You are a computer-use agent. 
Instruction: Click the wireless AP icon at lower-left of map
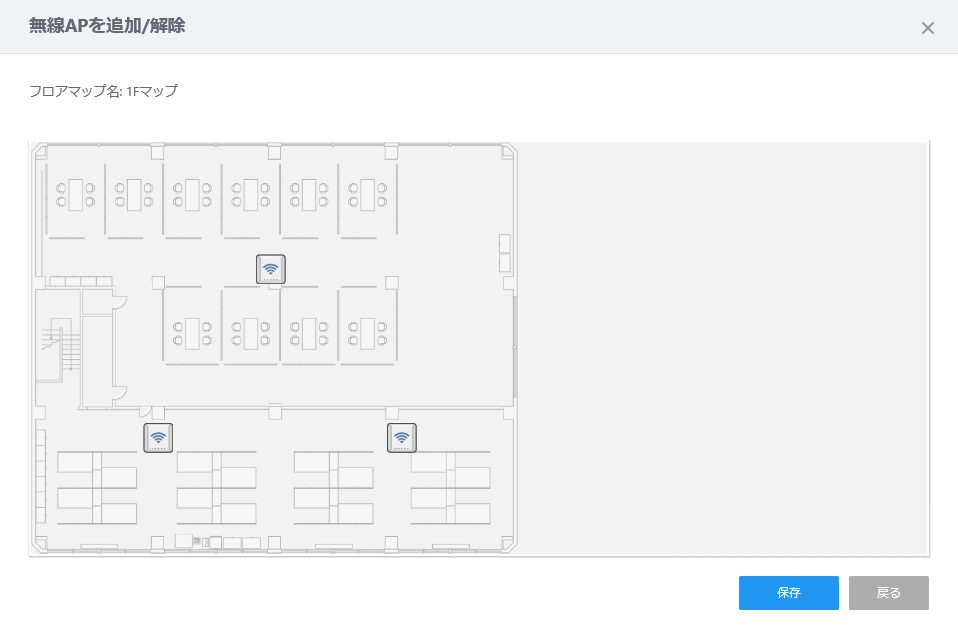click(x=158, y=438)
